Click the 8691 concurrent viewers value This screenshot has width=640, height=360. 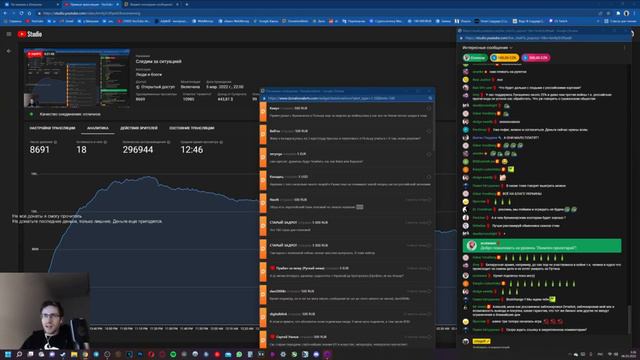40,150
